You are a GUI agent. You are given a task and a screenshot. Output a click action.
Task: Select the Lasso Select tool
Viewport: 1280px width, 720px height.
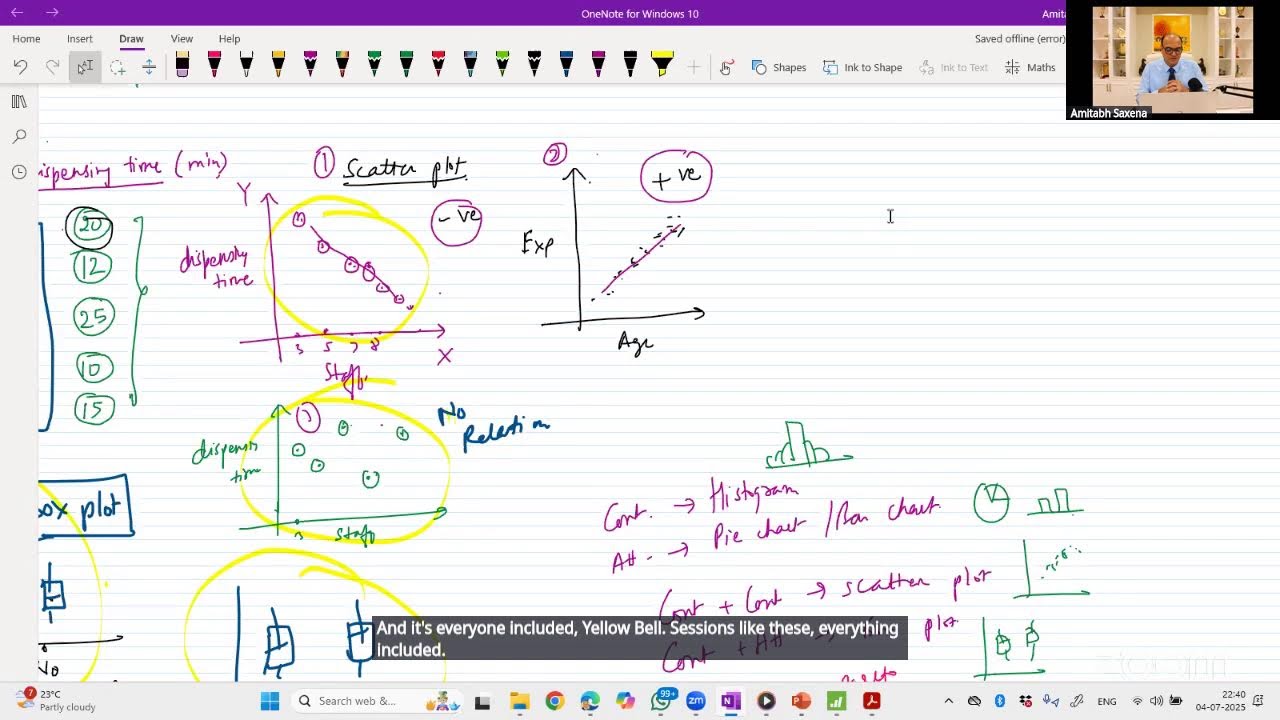(x=117, y=67)
